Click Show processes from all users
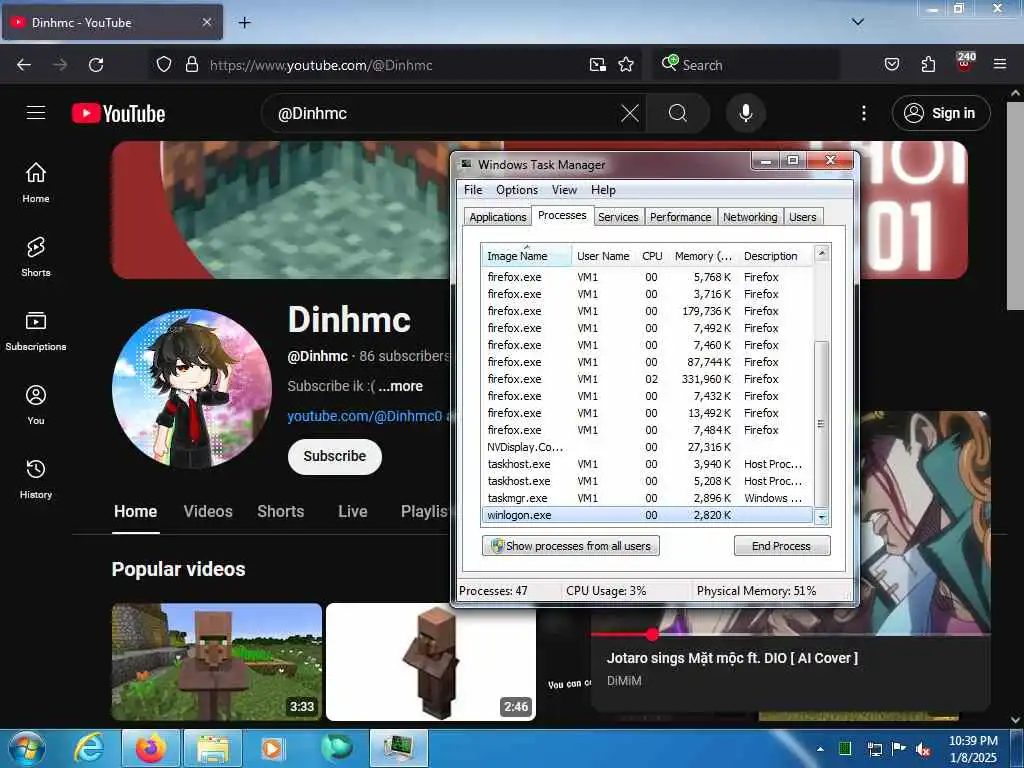 point(571,546)
